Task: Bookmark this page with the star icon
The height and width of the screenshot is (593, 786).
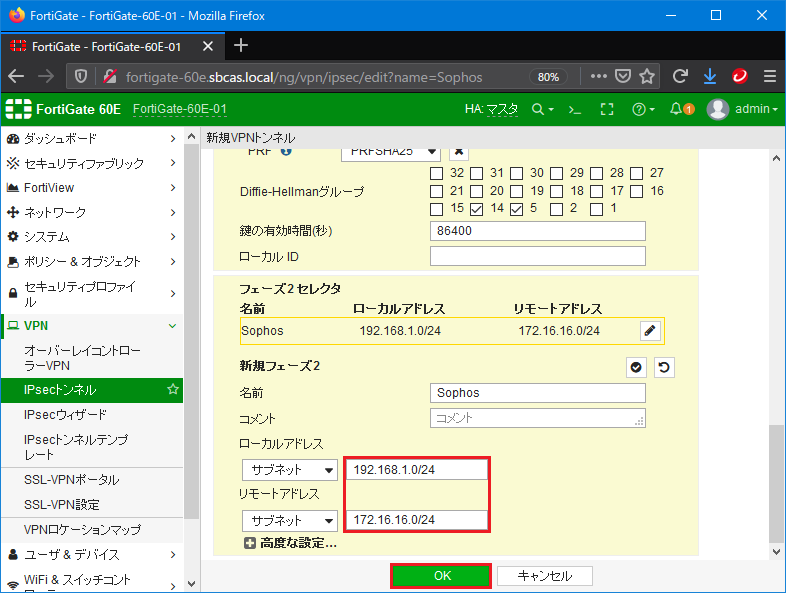Action: [647, 77]
